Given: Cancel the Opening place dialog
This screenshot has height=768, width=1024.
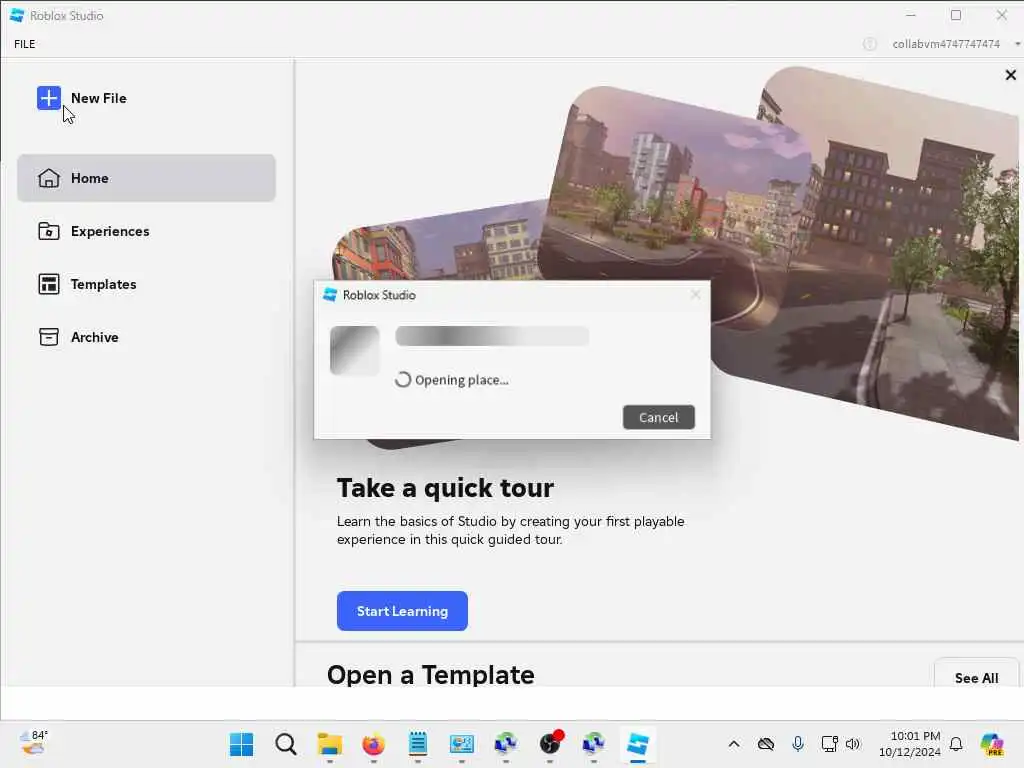Looking at the screenshot, I should (658, 417).
